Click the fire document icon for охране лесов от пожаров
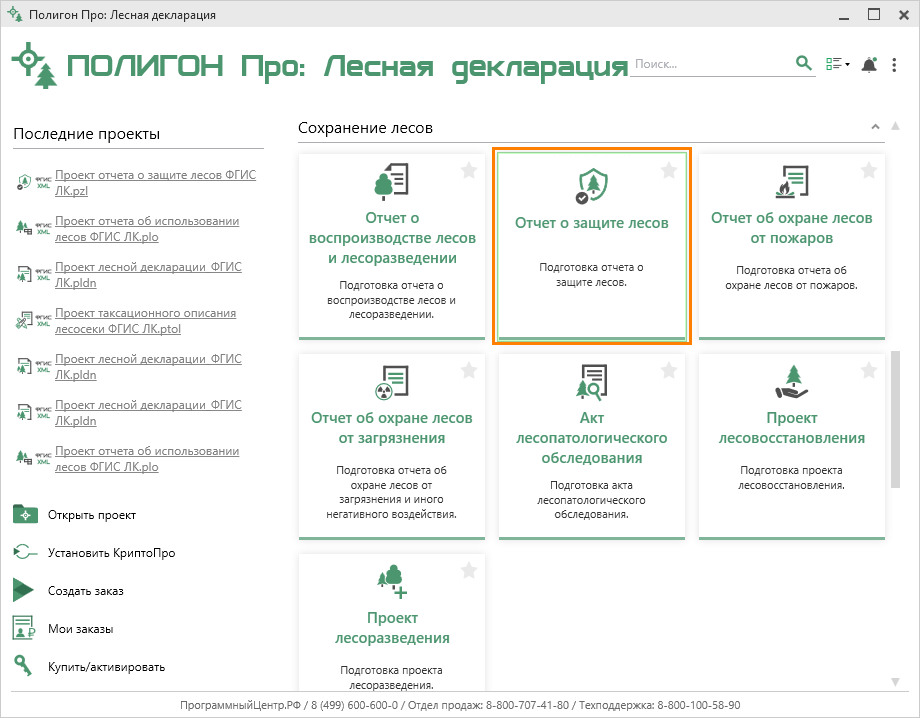Image resolution: width=920 pixels, height=718 pixels. coord(792,181)
